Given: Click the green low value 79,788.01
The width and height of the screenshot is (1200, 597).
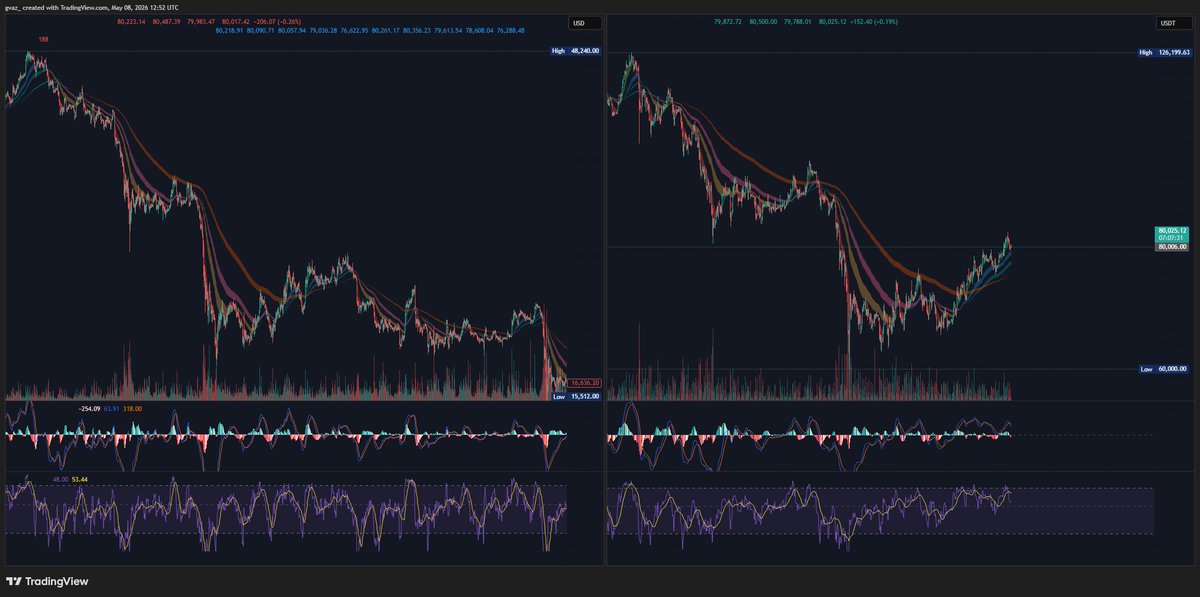Looking at the screenshot, I should click(x=799, y=21).
